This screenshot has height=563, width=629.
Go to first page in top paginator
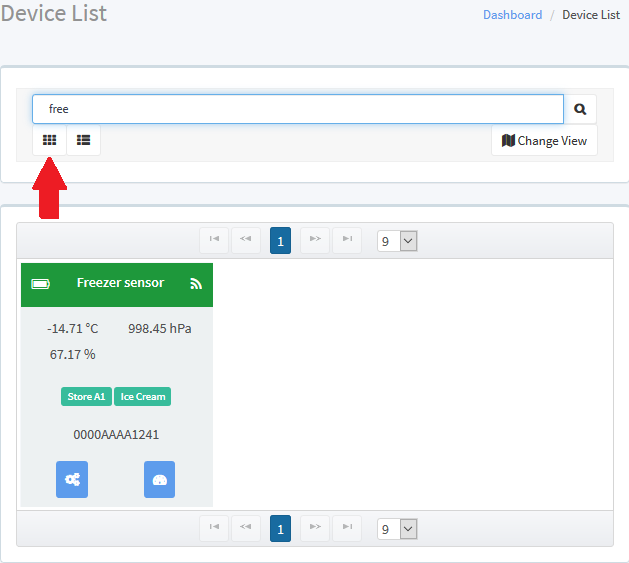[214, 240]
